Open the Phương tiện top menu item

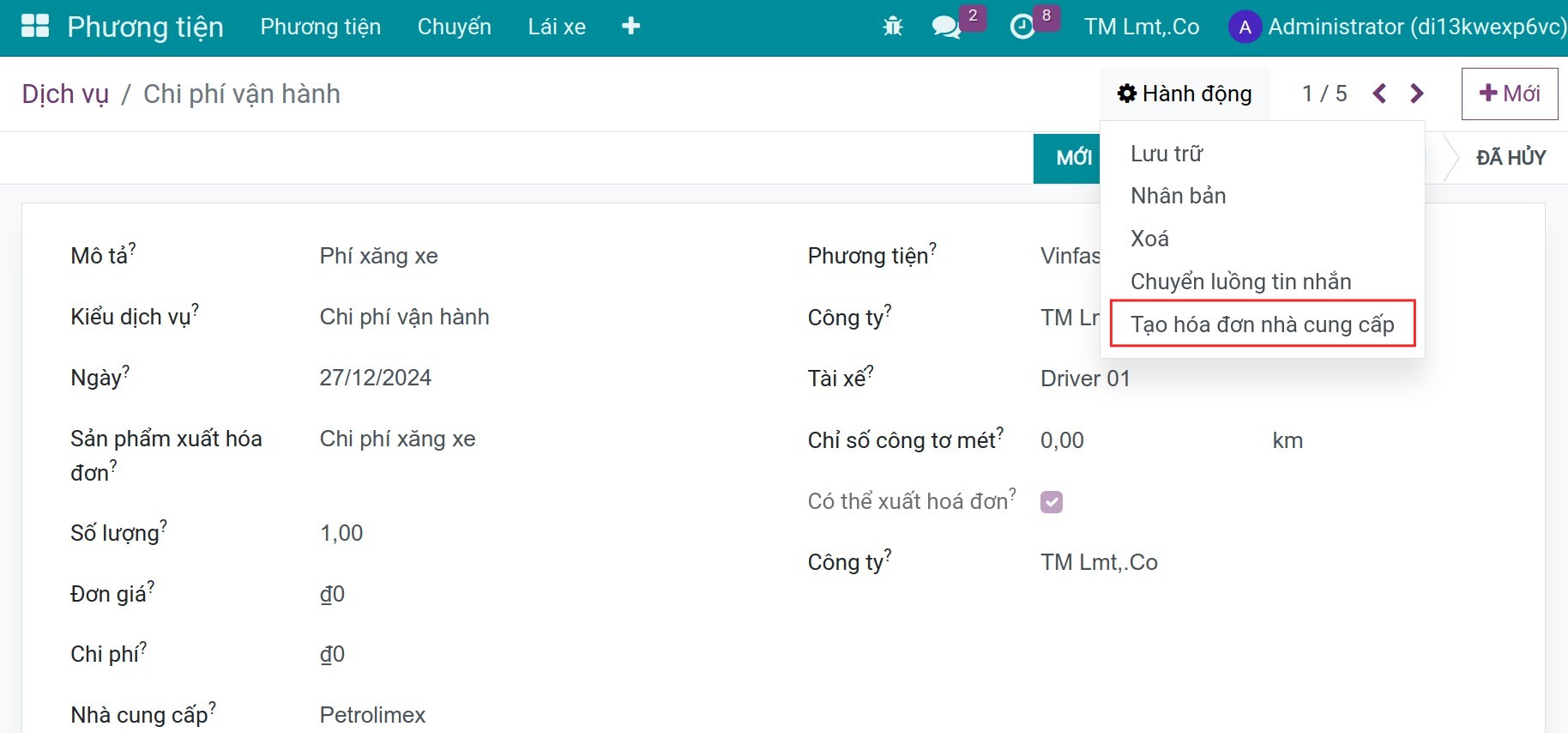pos(321,27)
